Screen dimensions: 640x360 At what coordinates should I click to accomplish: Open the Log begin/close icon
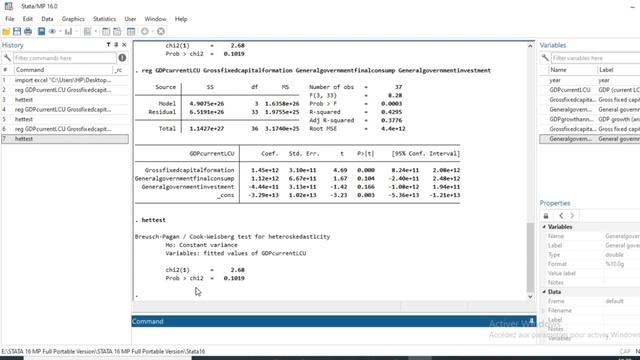click(x=41, y=31)
